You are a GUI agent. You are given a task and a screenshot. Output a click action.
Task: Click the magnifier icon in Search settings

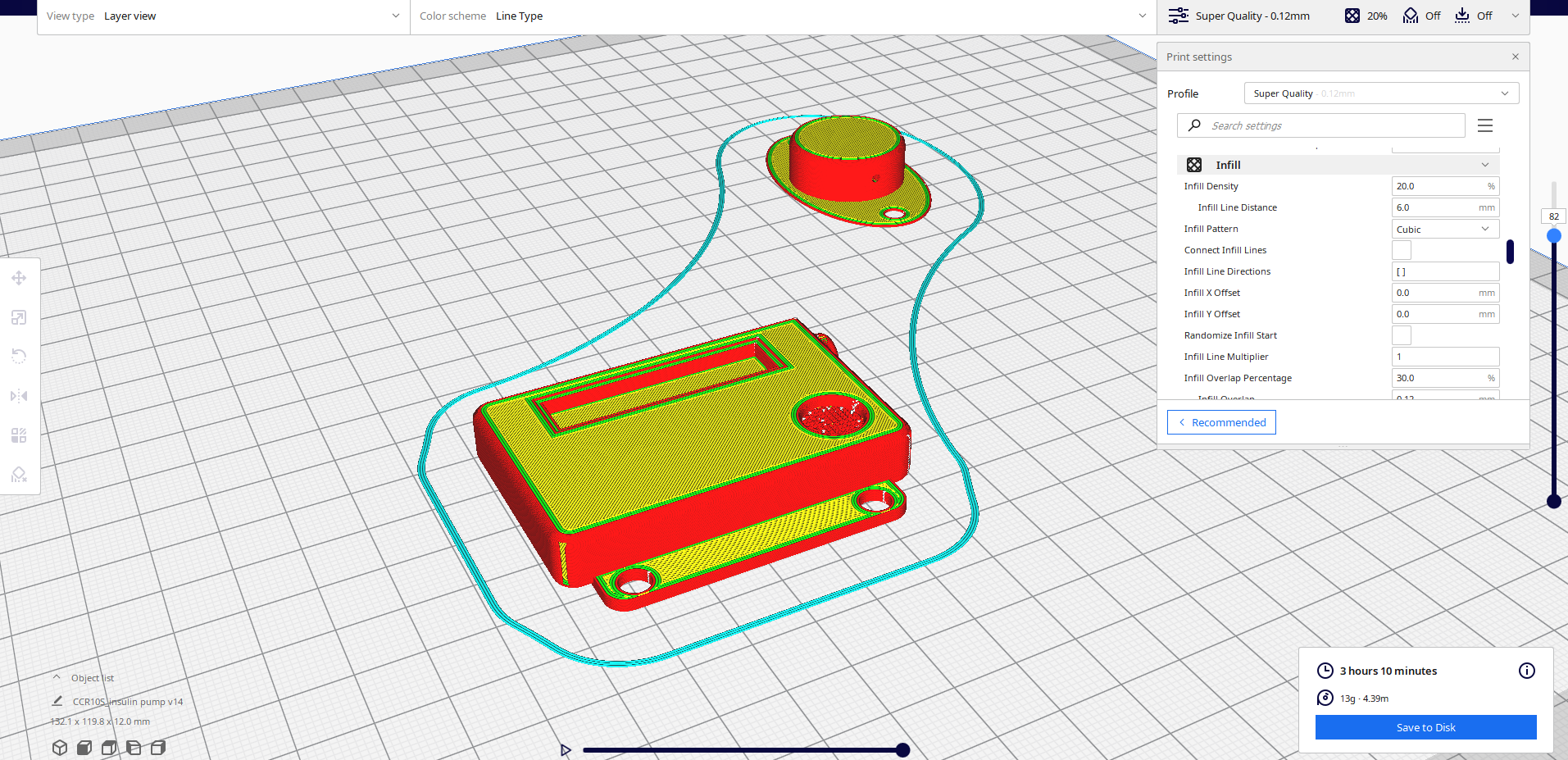pyautogui.click(x=1195, y=125)
